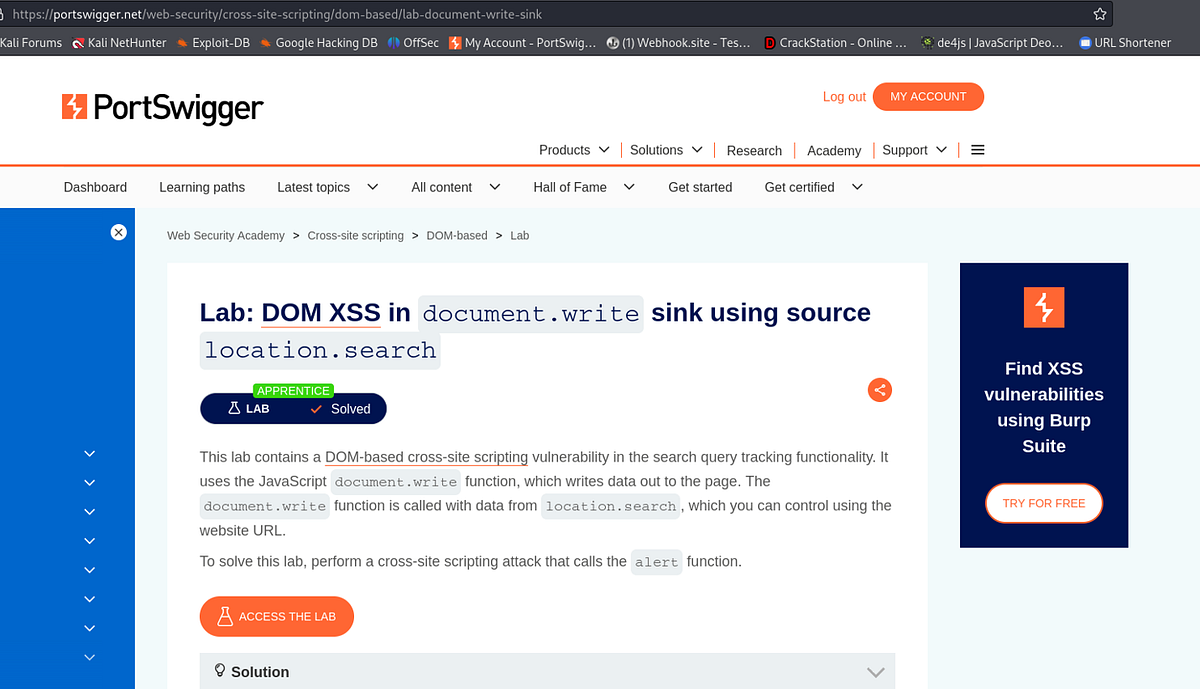Bookmark this page using the star icon
Viewport: 1200px width, 689px height.
[x=1099, y=13]
